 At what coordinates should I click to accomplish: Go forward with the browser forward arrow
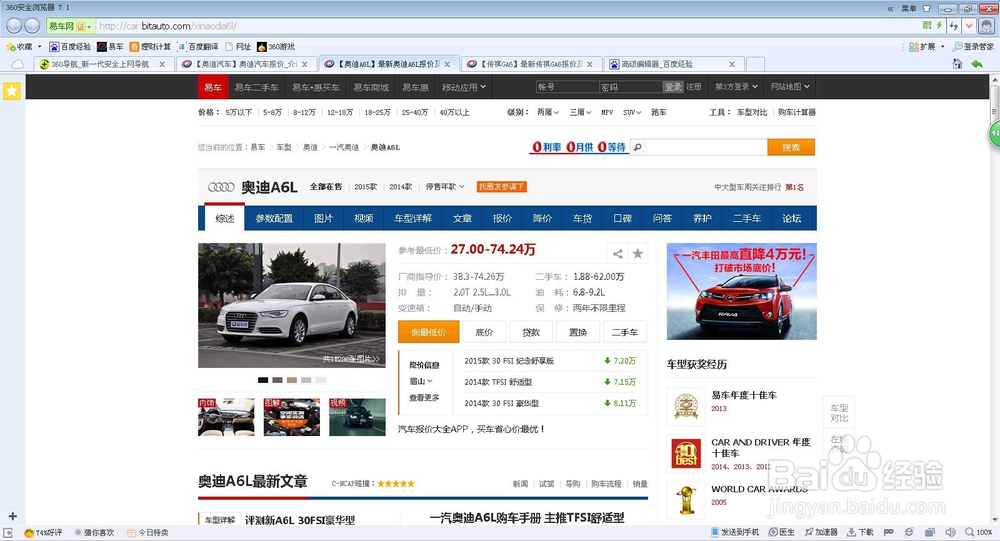coord(33,26)
